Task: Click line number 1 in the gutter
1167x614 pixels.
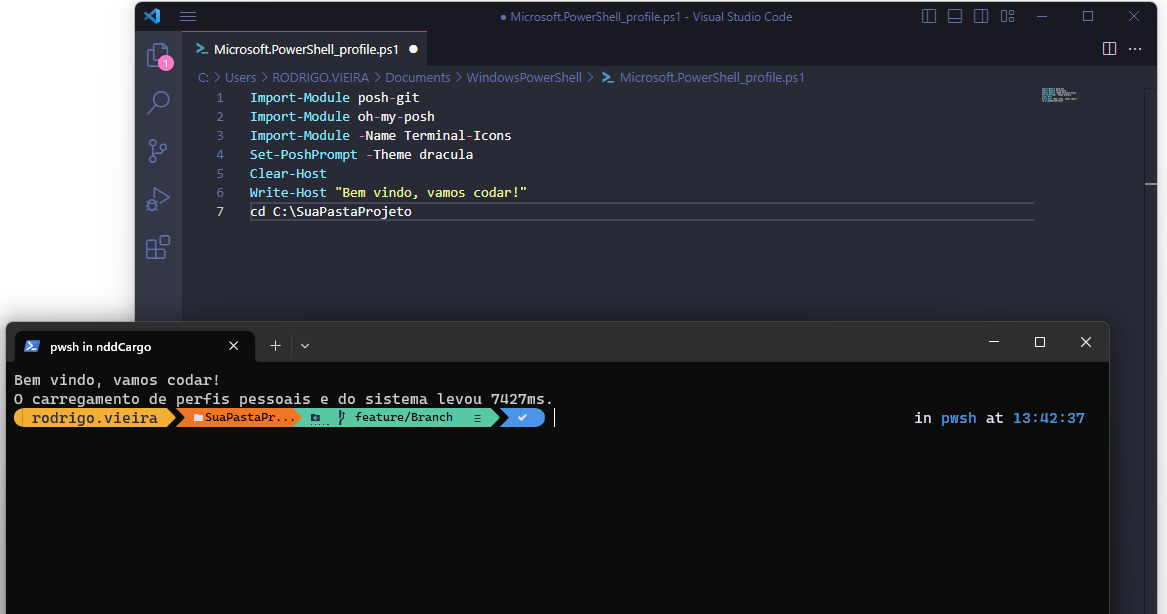Action: tap(220, 97)
